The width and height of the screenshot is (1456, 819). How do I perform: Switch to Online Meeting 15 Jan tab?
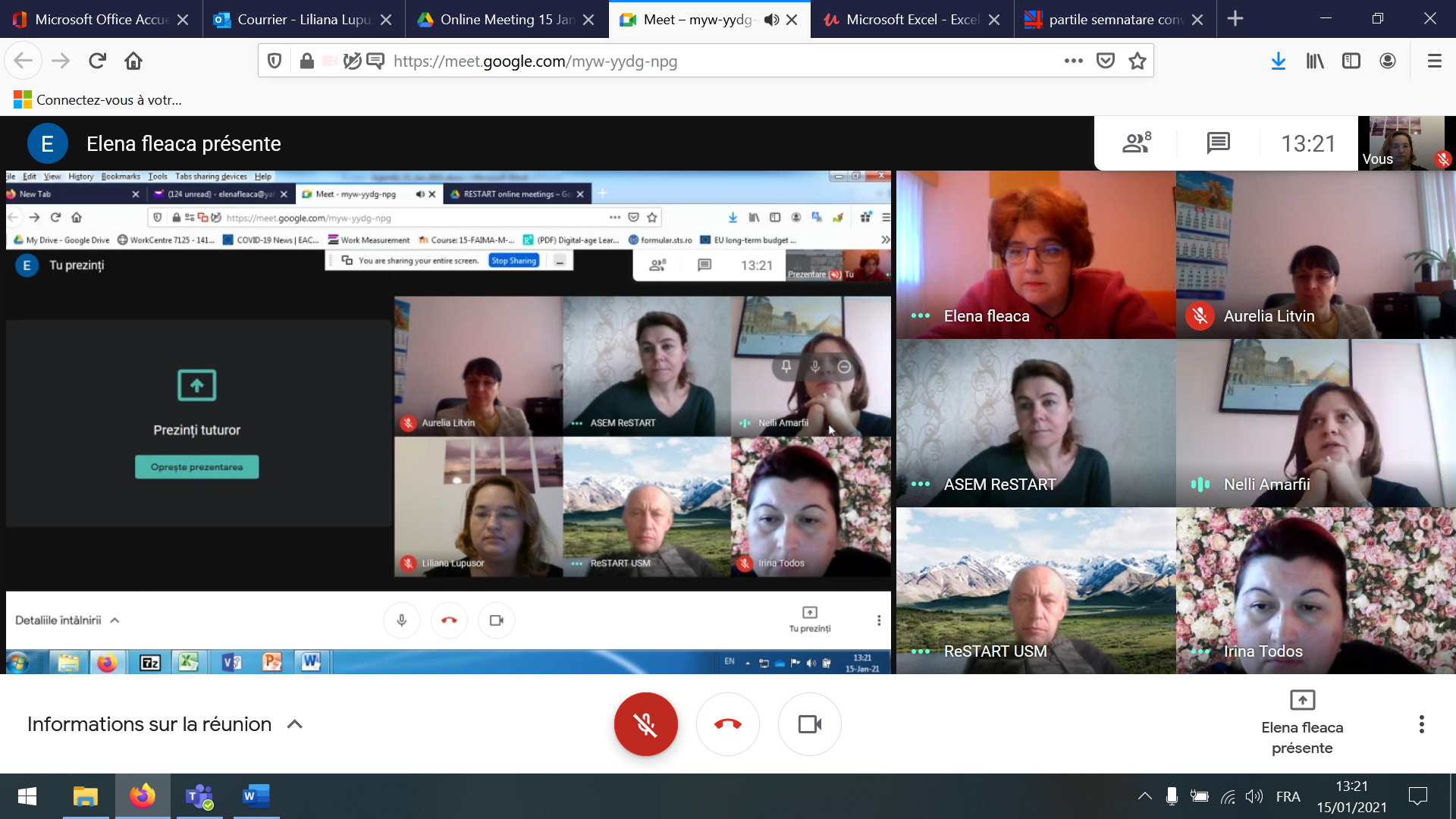(x=507, y=19)
